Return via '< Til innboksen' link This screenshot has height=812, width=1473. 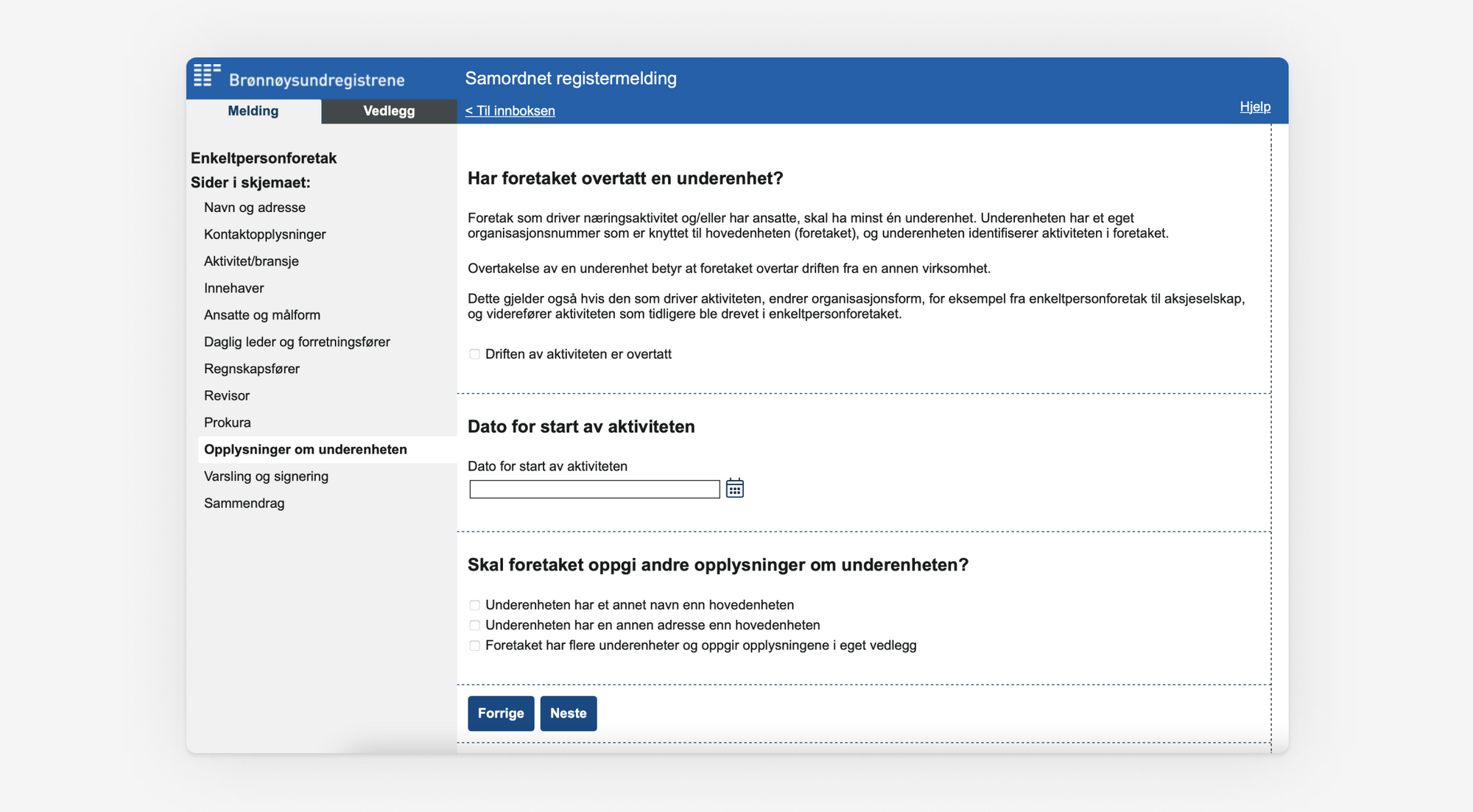510,110
